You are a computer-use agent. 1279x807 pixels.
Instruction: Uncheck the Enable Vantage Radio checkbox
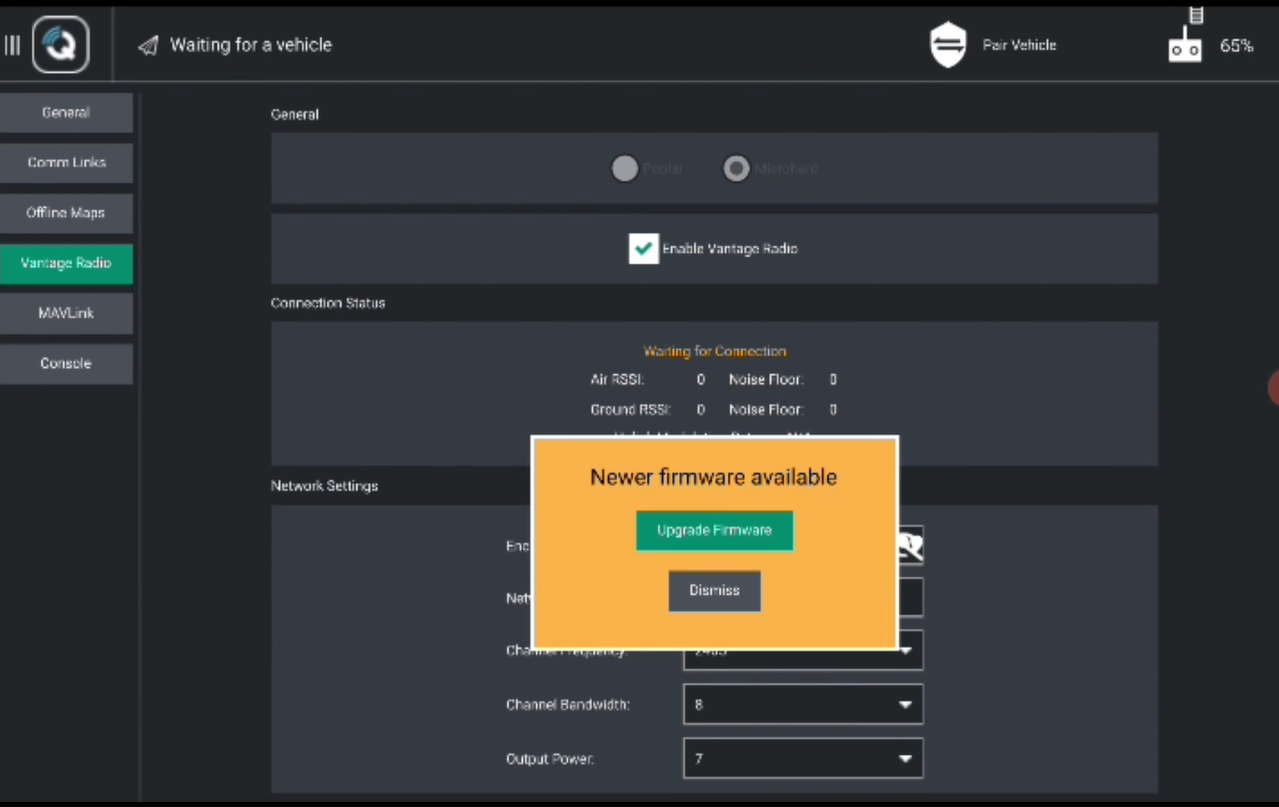pyautogui.click(x=643, y=249)
